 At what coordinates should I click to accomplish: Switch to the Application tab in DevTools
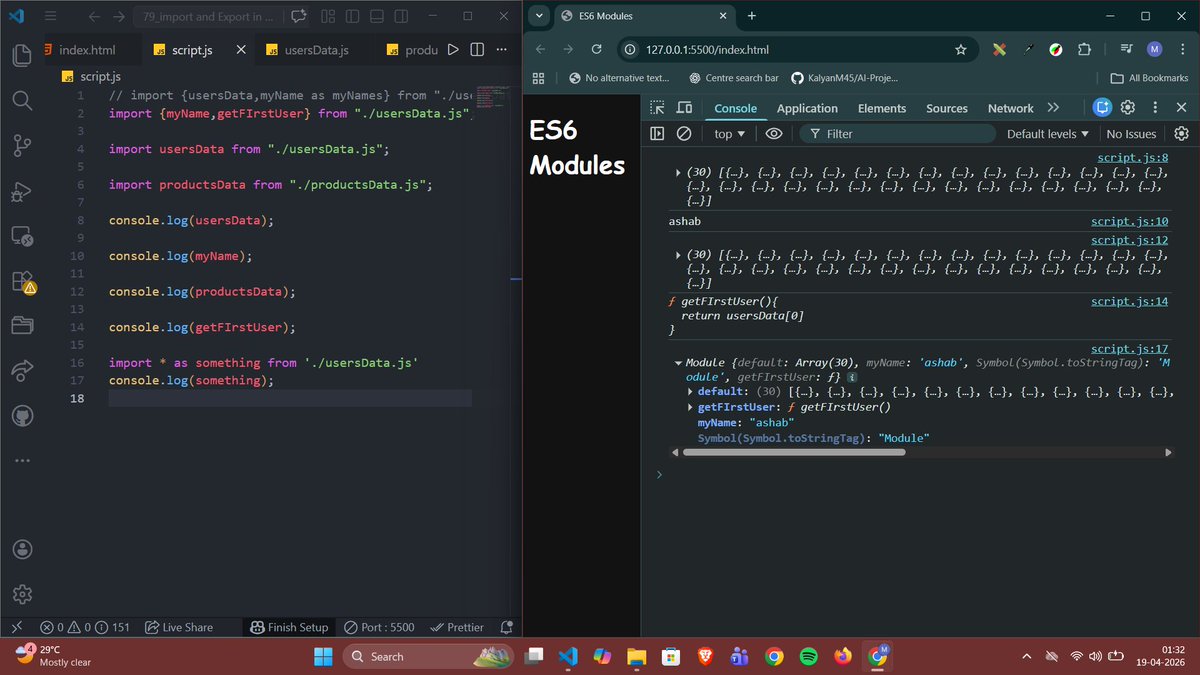coord(807,107)
